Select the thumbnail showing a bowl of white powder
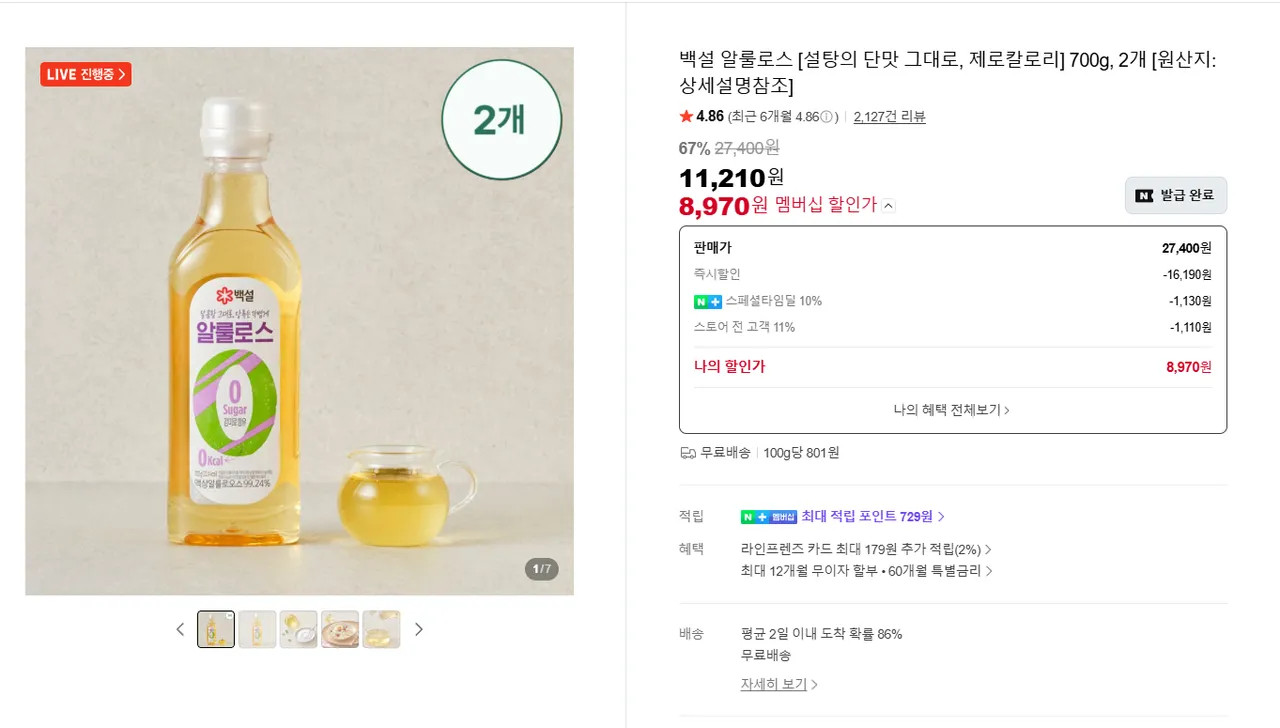 pyautogui.click(x=299, y=629)
